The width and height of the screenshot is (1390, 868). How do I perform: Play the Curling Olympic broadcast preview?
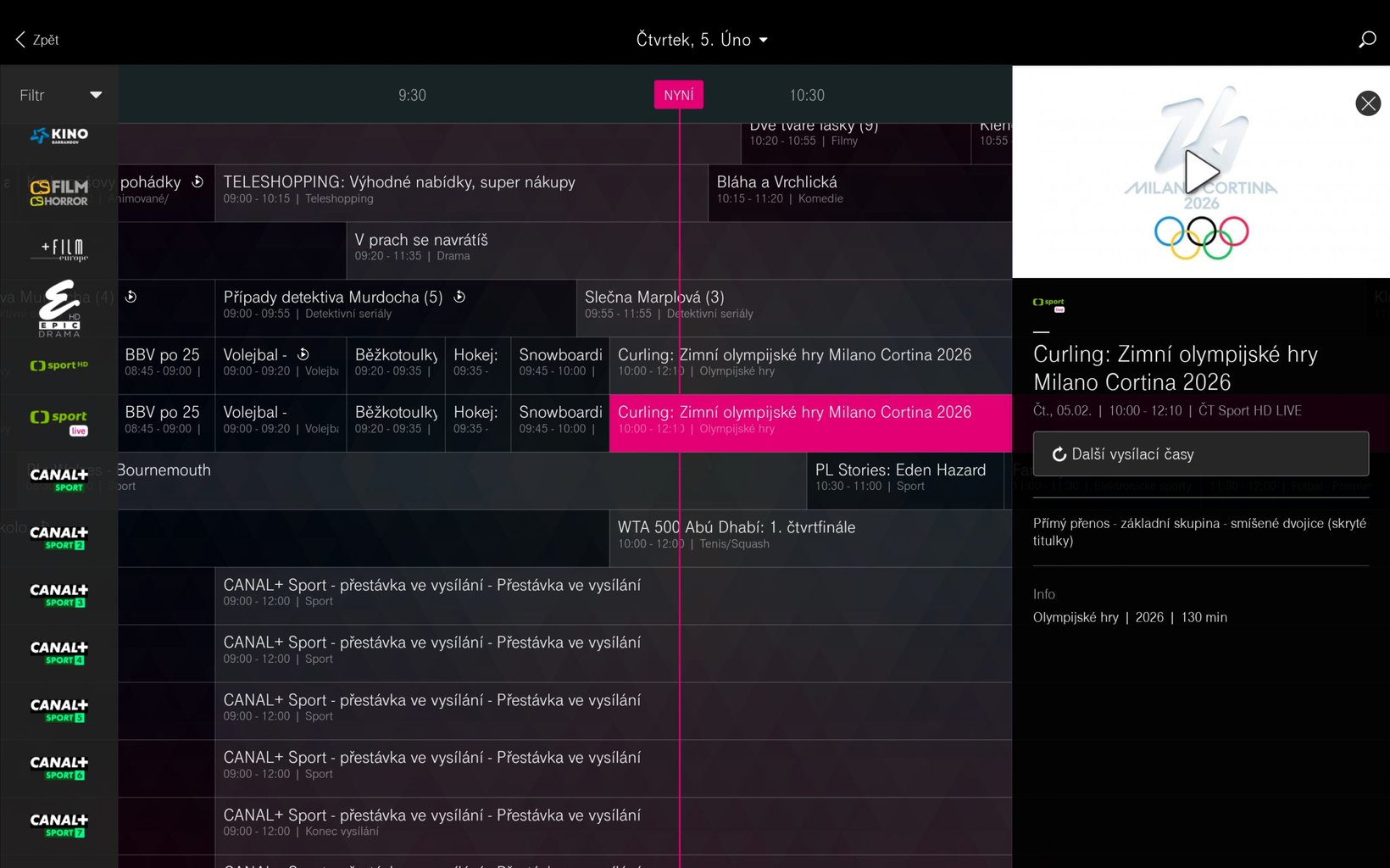(x=1200, y=172)
